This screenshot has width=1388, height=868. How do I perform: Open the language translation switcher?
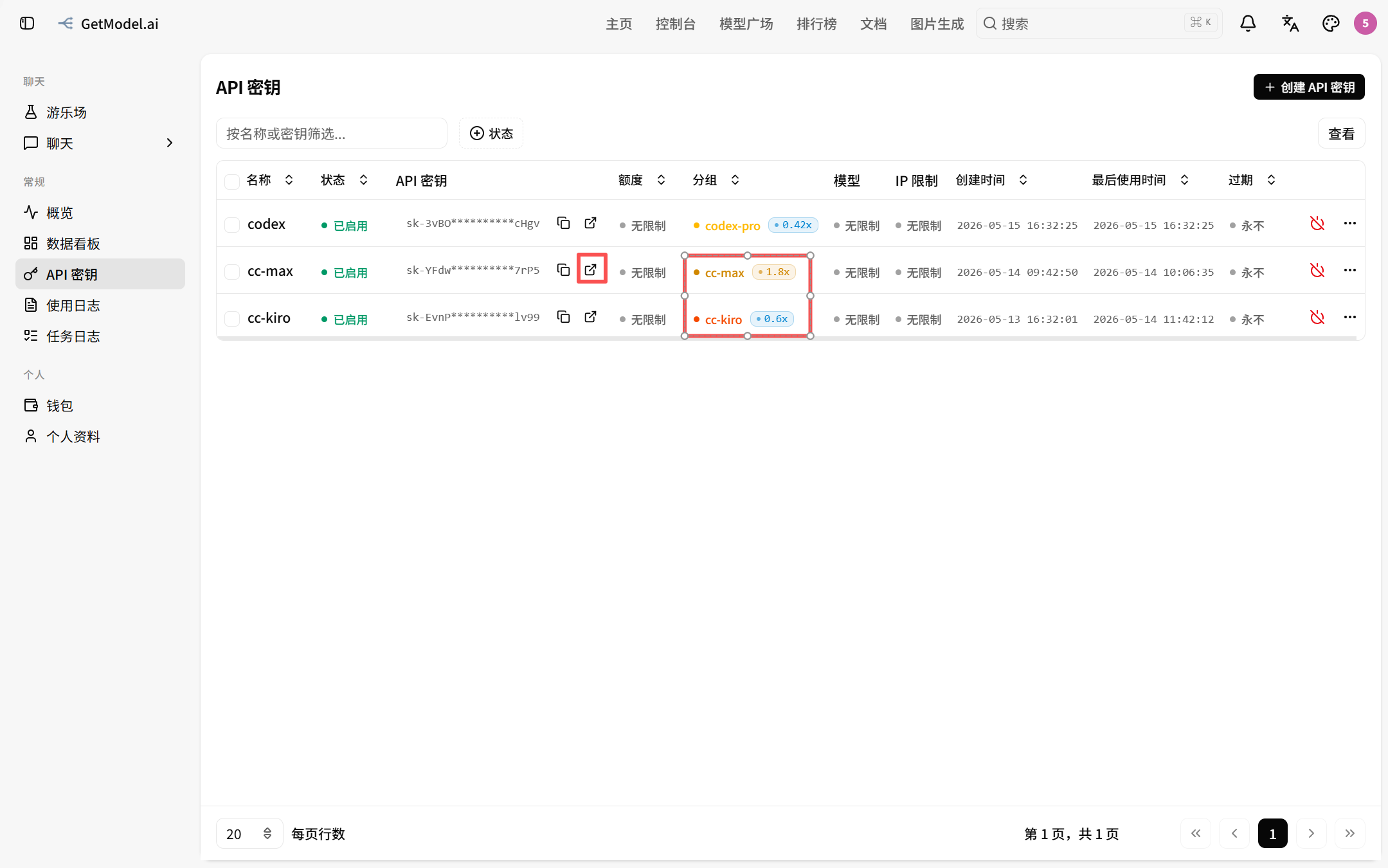tap(1290, 24)
